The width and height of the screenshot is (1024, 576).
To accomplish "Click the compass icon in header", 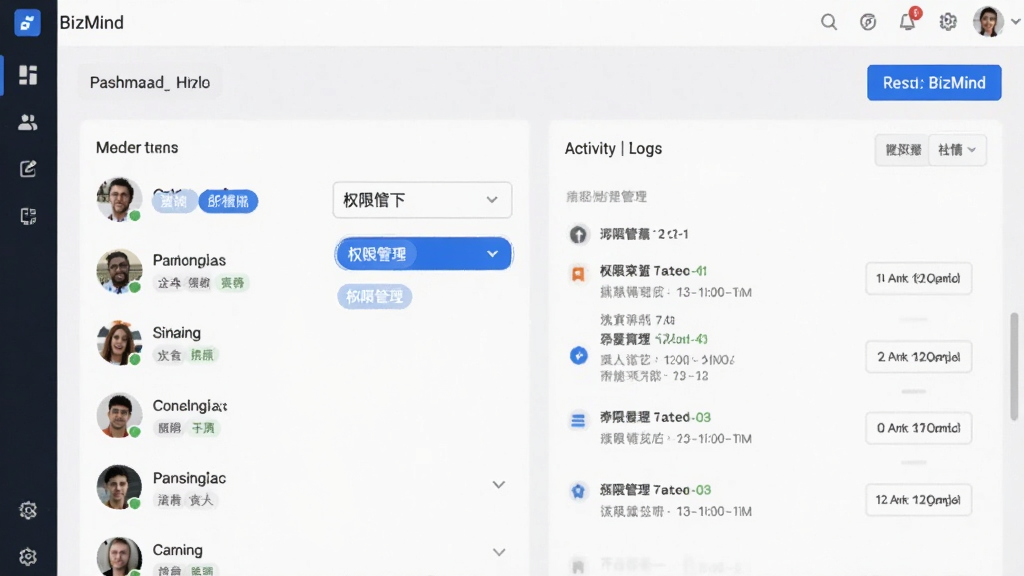I will coord(868,22).
